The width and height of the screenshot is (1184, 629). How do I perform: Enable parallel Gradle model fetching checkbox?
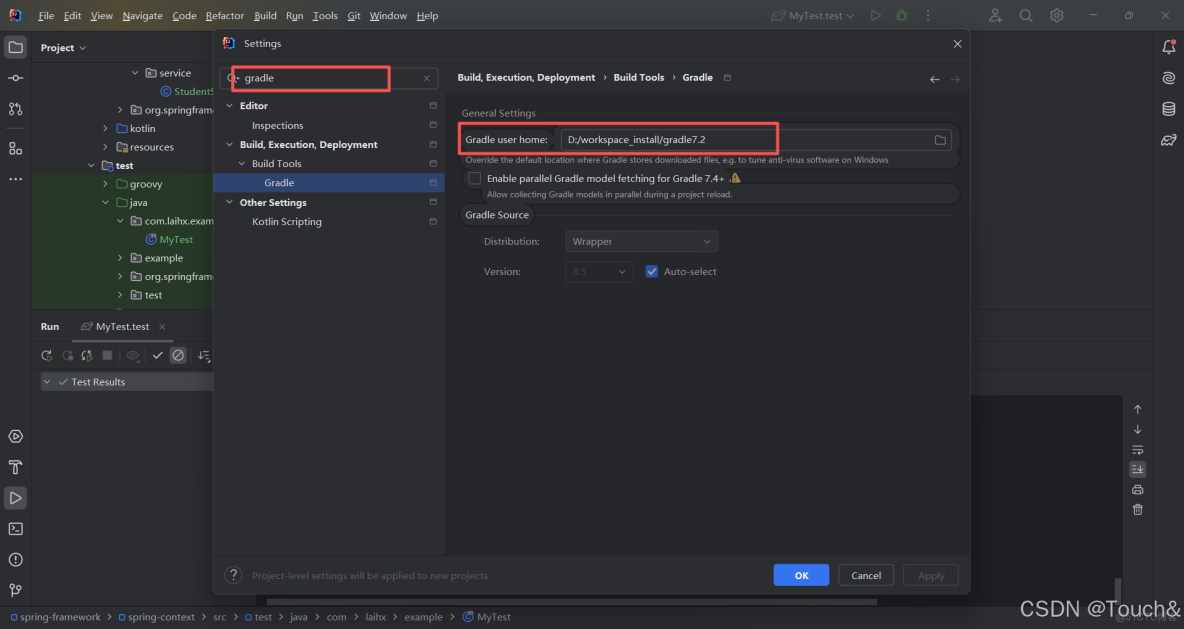[473, 177]
